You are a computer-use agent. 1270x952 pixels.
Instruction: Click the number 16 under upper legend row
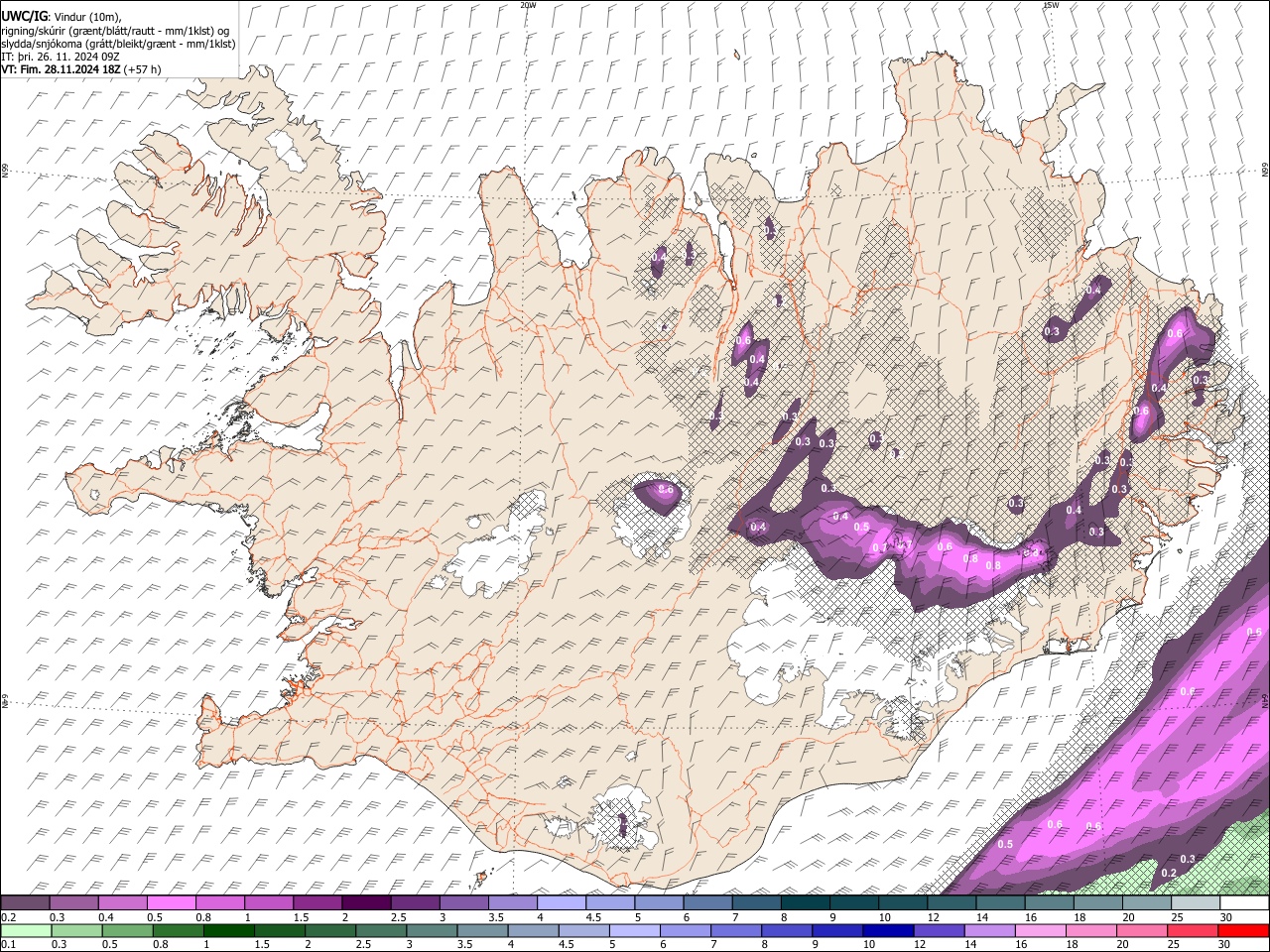coord(1032,916)
